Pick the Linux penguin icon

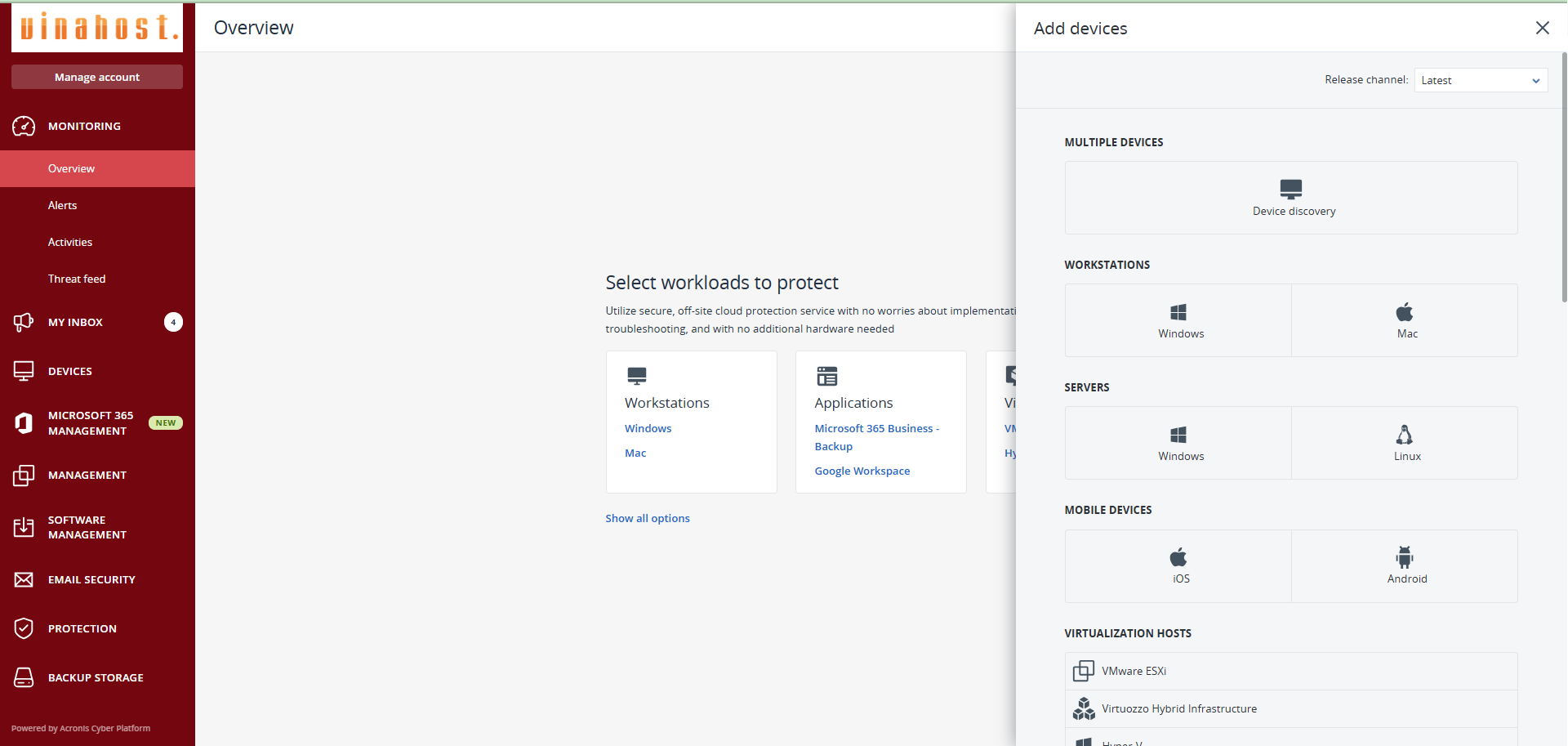tap(1404, 435)
